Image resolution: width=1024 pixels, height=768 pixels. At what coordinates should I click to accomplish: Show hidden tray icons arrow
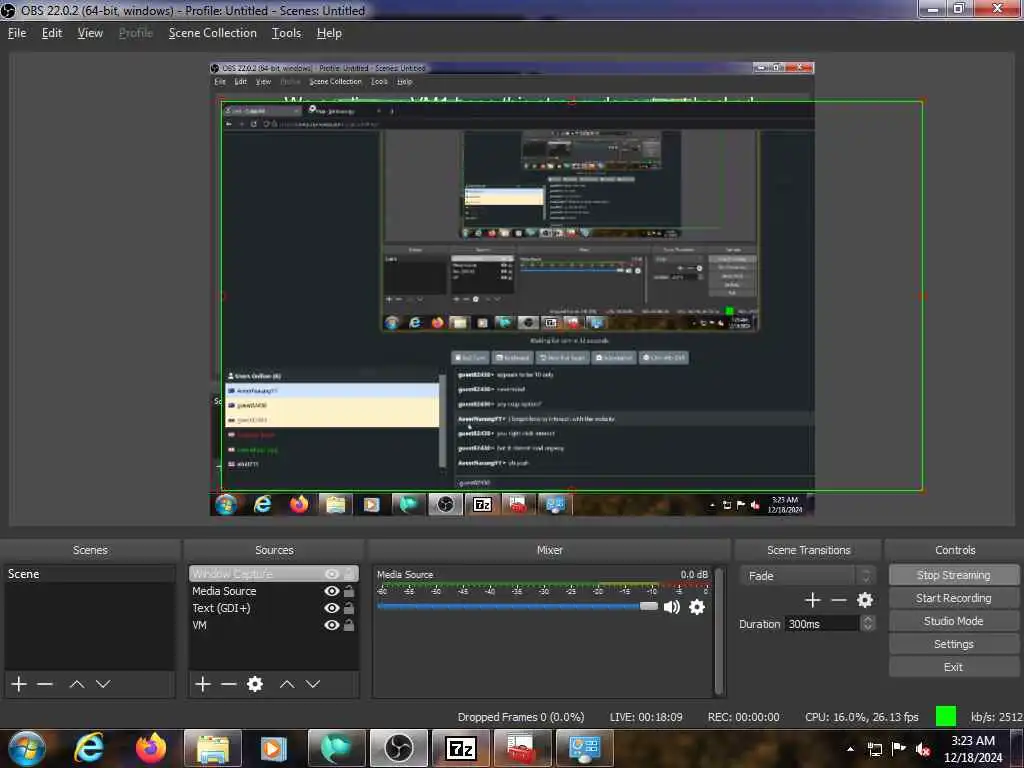[850, 749]
